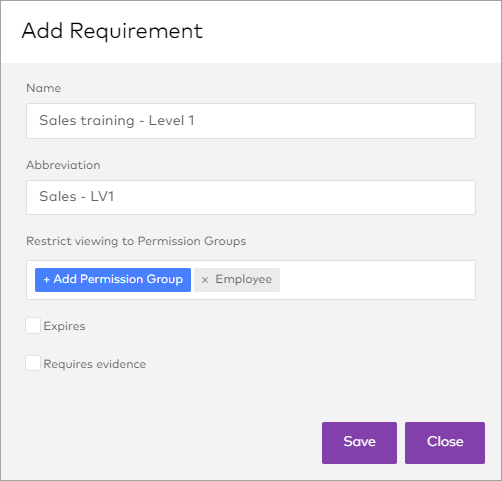Click the Requires evidence label text
Screen dimensions: 502x481
coord(95,364)
